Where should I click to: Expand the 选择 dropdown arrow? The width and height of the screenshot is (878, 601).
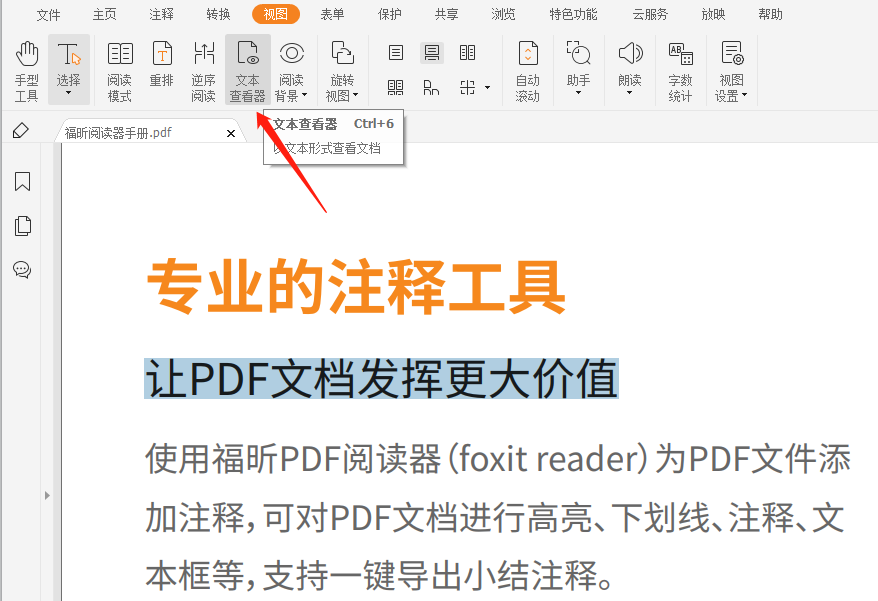click(x=68, y=93)
